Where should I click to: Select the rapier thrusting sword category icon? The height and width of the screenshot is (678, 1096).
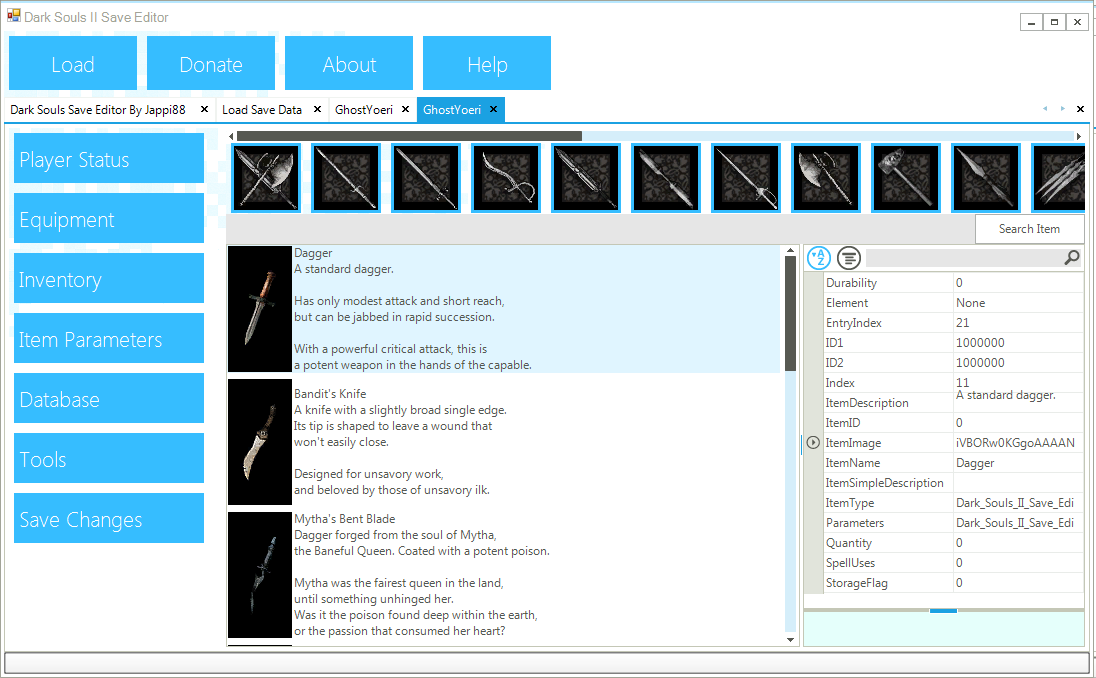tap(746, 178)
